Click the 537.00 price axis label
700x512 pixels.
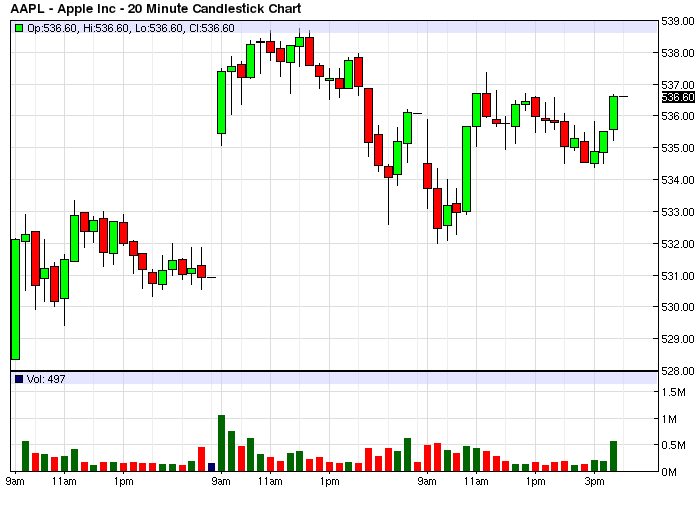coord(678,84)
